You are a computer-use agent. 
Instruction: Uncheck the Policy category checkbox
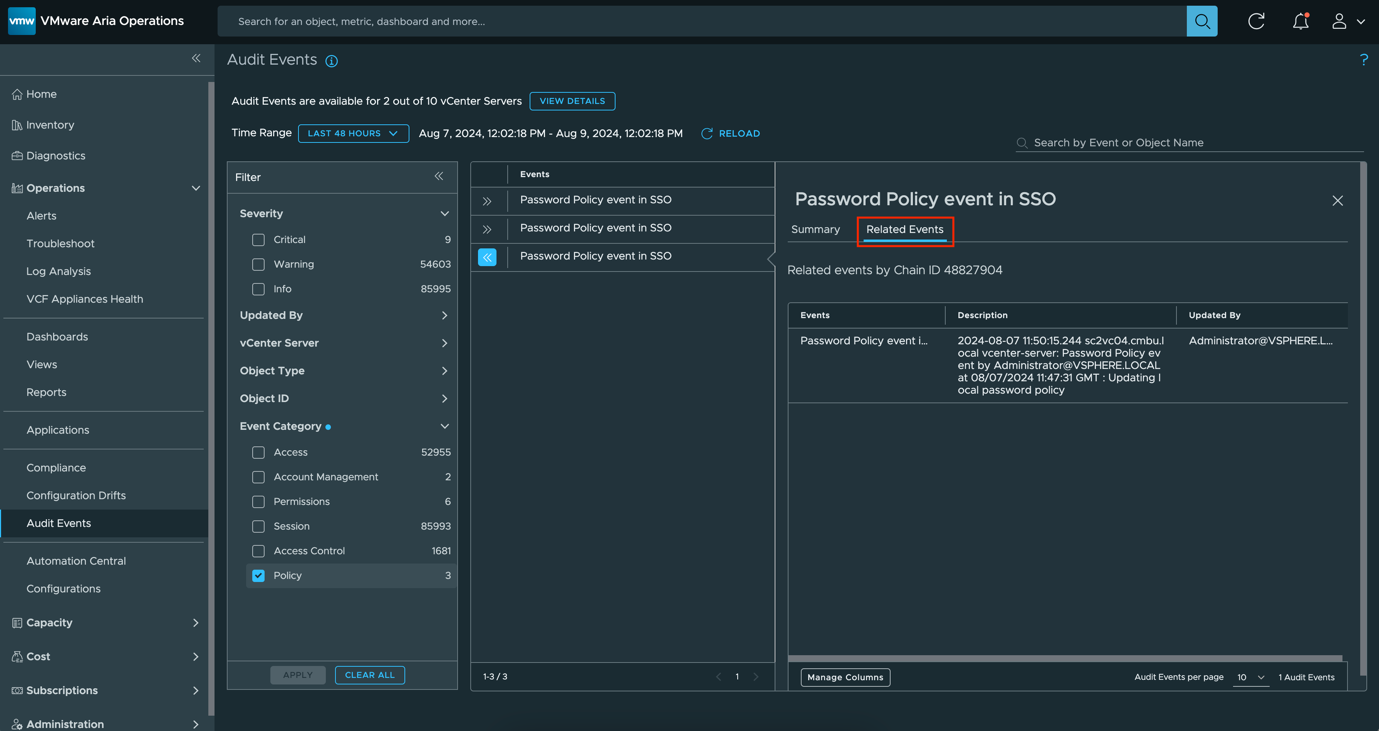pos(258,576)
